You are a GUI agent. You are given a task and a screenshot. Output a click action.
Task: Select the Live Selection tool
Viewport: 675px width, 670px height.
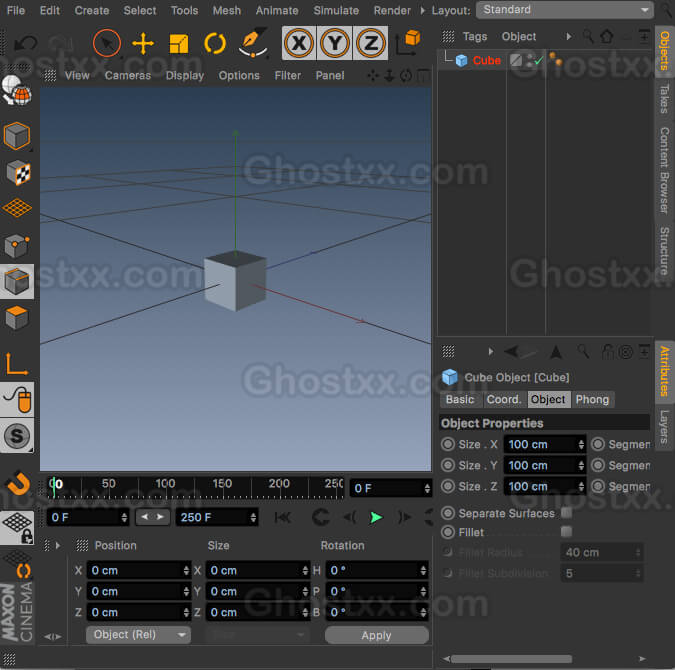point(106,43)
